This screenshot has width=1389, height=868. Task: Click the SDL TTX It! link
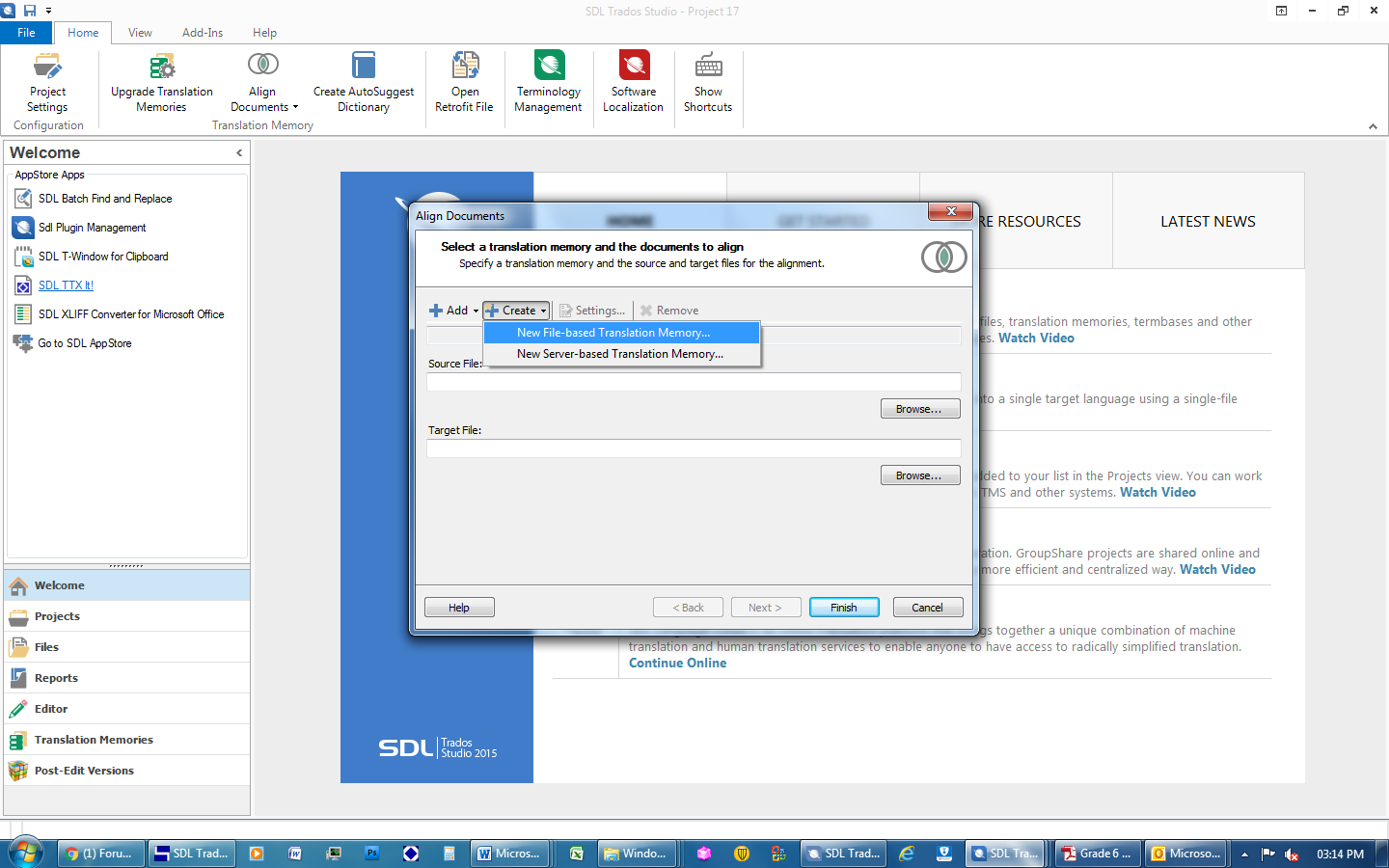[66, 285]
